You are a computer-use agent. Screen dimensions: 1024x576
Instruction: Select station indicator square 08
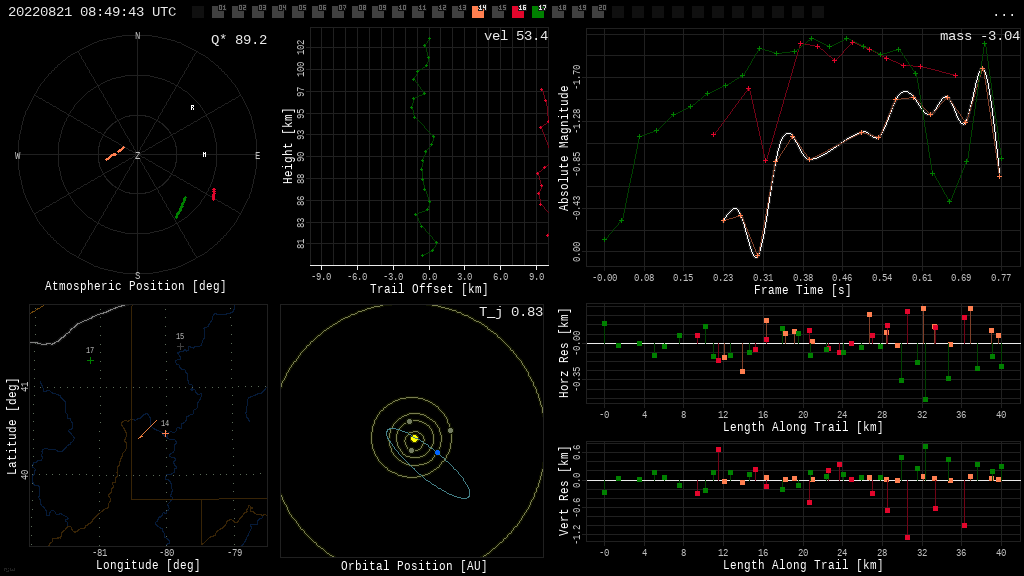pyautogui.click(x=358, y=11)
